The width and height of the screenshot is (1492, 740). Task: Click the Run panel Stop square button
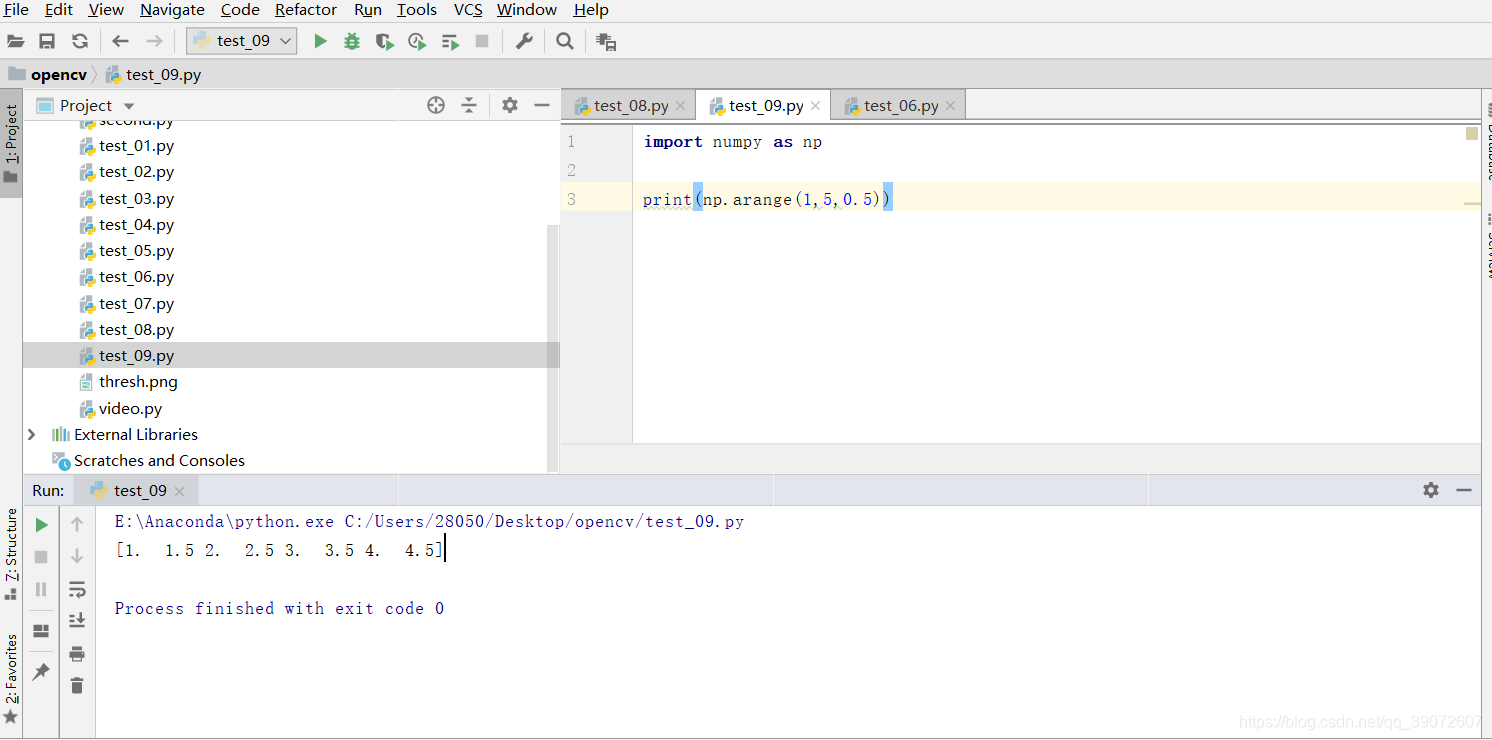(x=41, y=557)
